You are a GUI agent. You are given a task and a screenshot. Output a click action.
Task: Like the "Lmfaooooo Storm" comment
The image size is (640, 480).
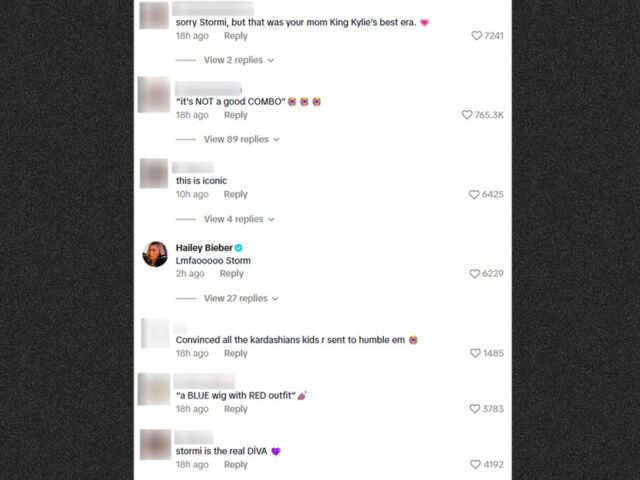coord(474,274)
